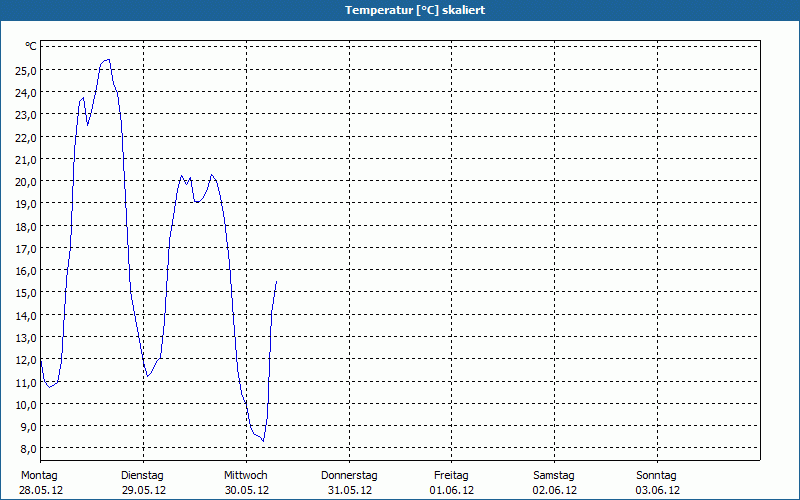This screenshot has height=500, width=800.
Task: Select the 12,0 axis label
Action: click(x=26, y=360)
